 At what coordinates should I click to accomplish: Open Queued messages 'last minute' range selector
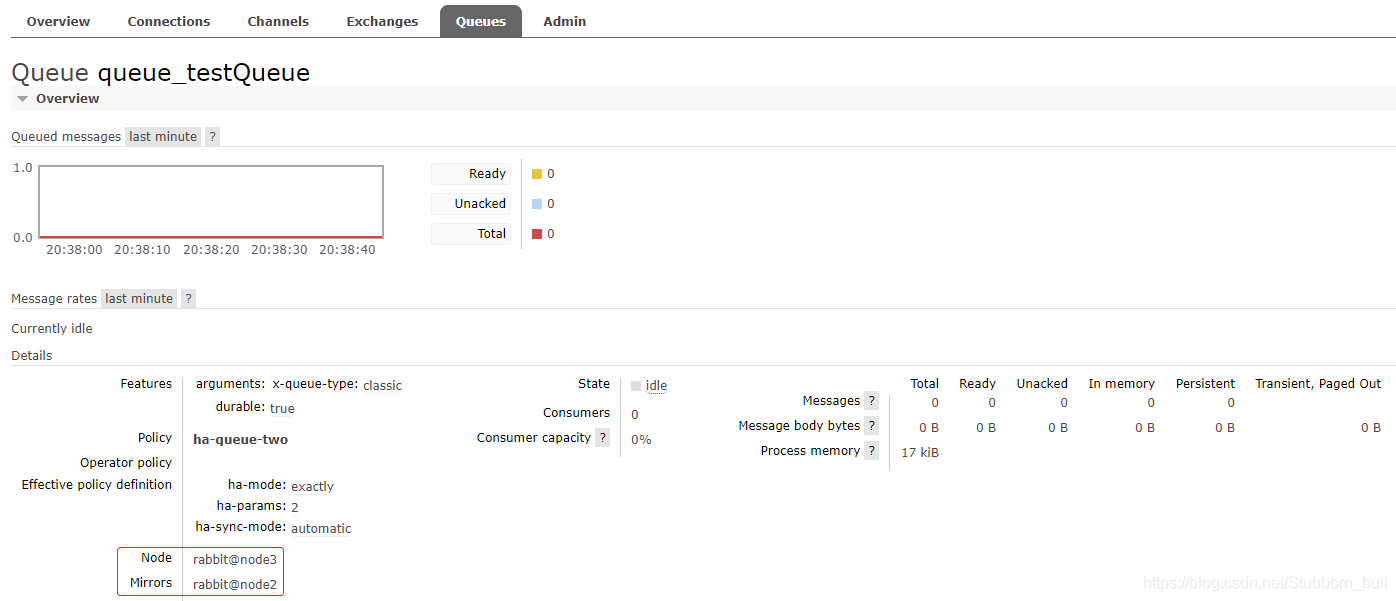[163, 137]
